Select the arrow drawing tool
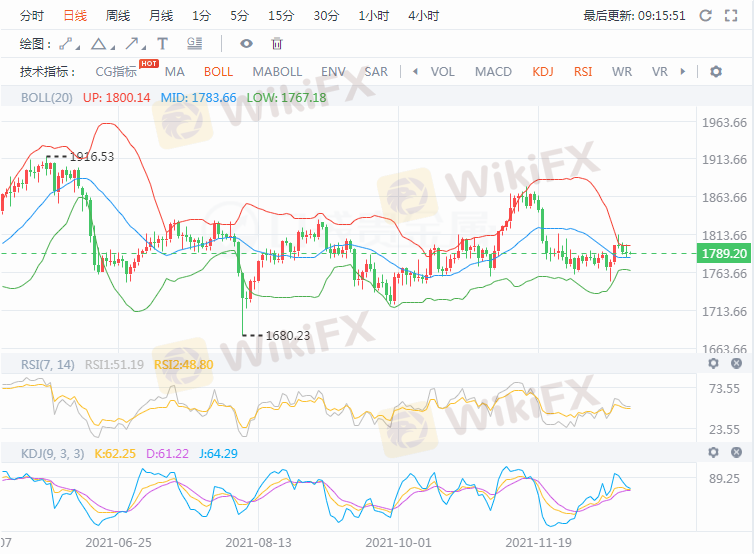 (x=130, y=44)
